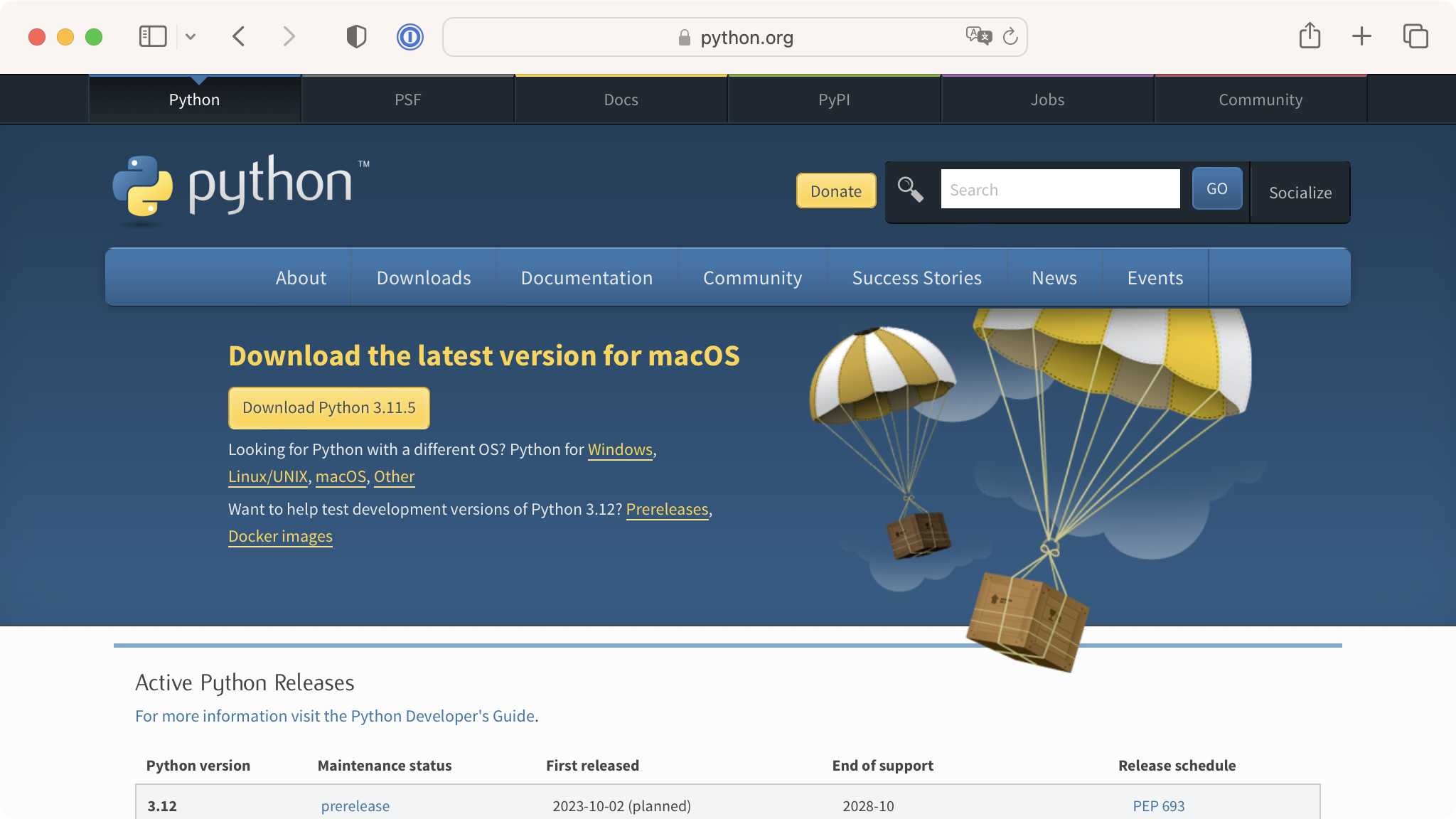Go back with the back arrow
This screenshot has width=1456, height=819.
(239, 36)
